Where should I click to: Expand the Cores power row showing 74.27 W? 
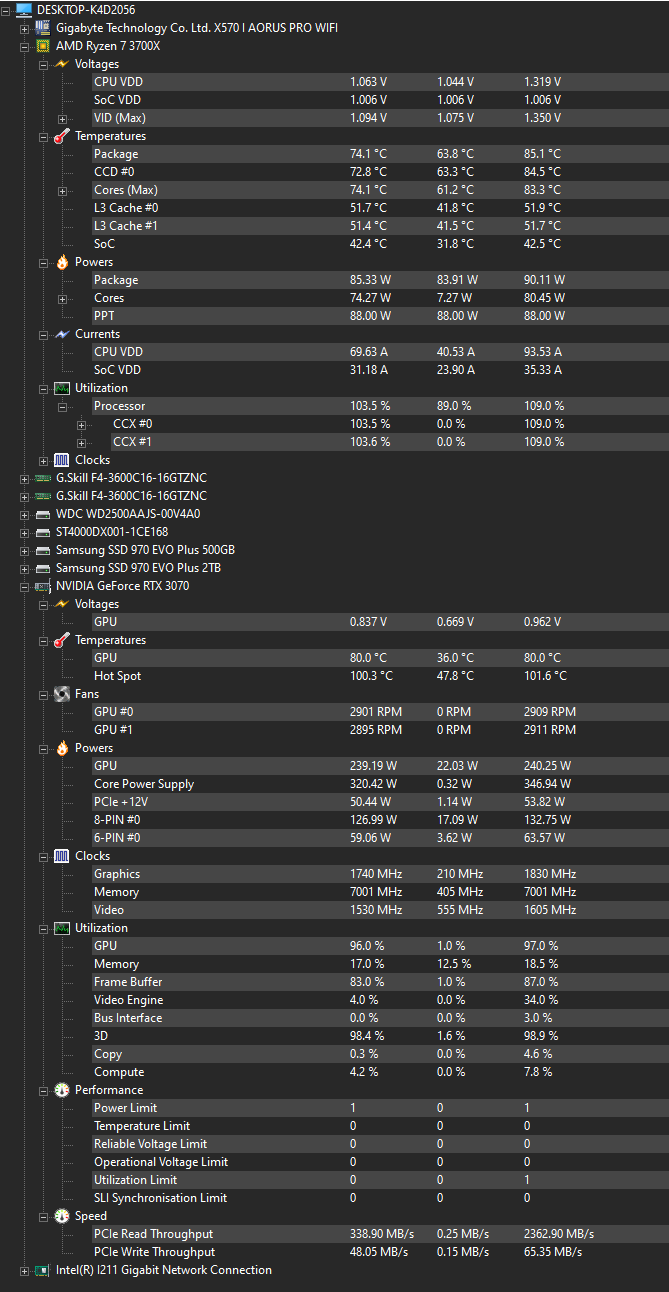pos(62,298)
